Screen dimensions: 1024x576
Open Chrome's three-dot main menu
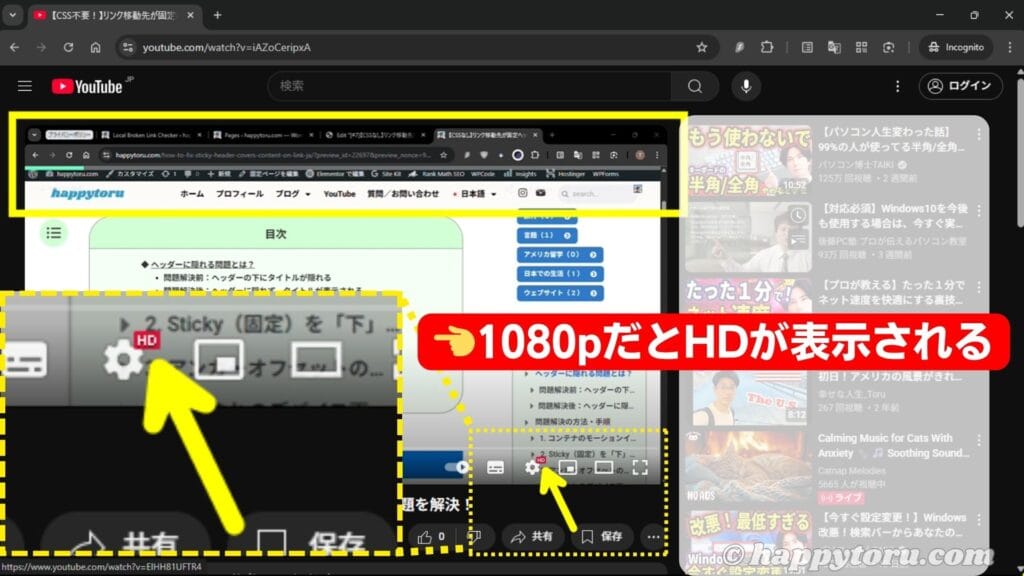(x=1010, y=47)
